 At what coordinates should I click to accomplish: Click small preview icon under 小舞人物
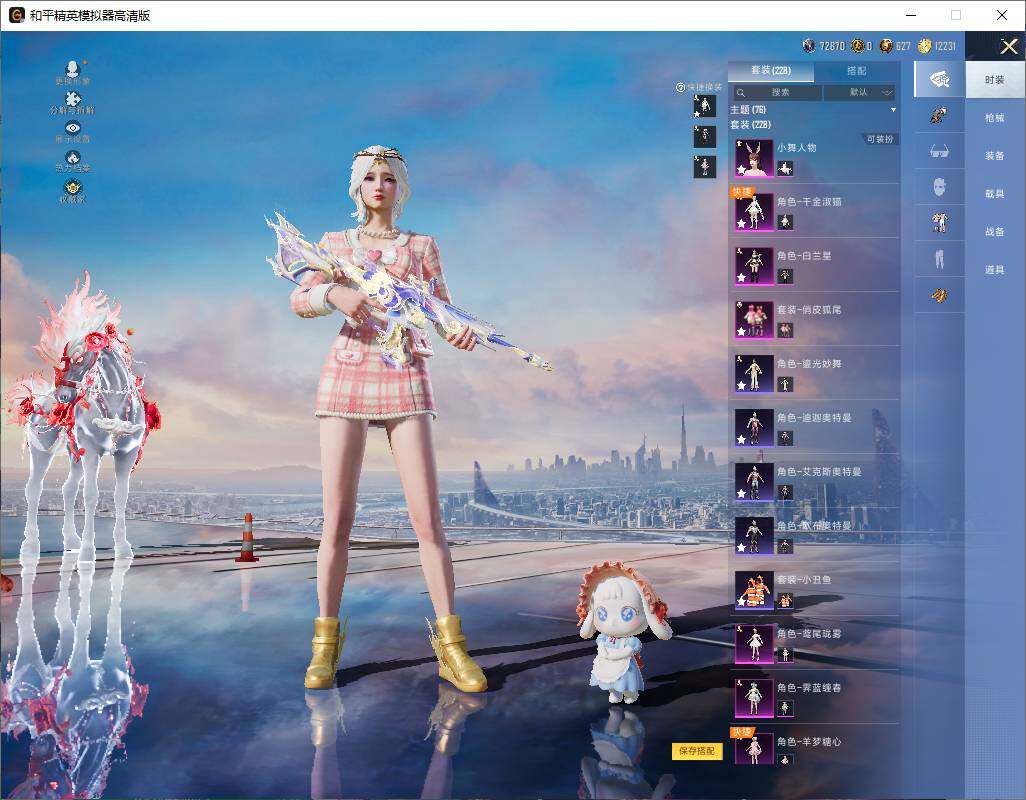[785, 169]
